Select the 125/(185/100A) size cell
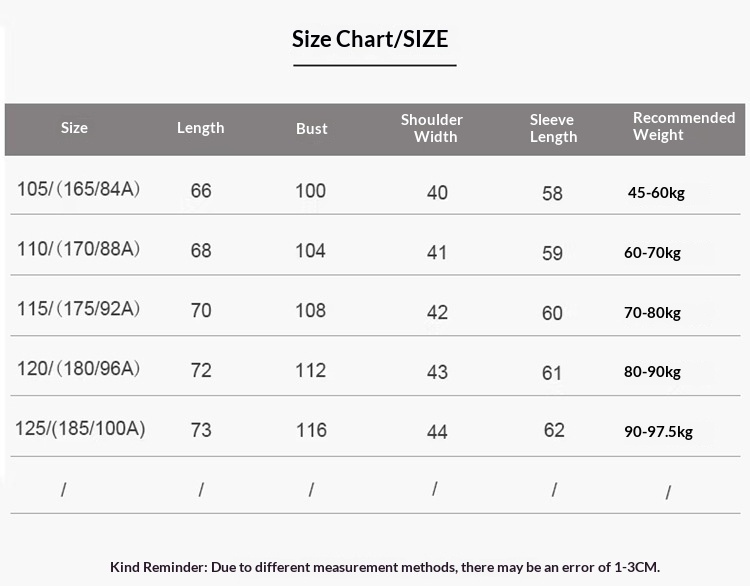 (x=80, y=429)
